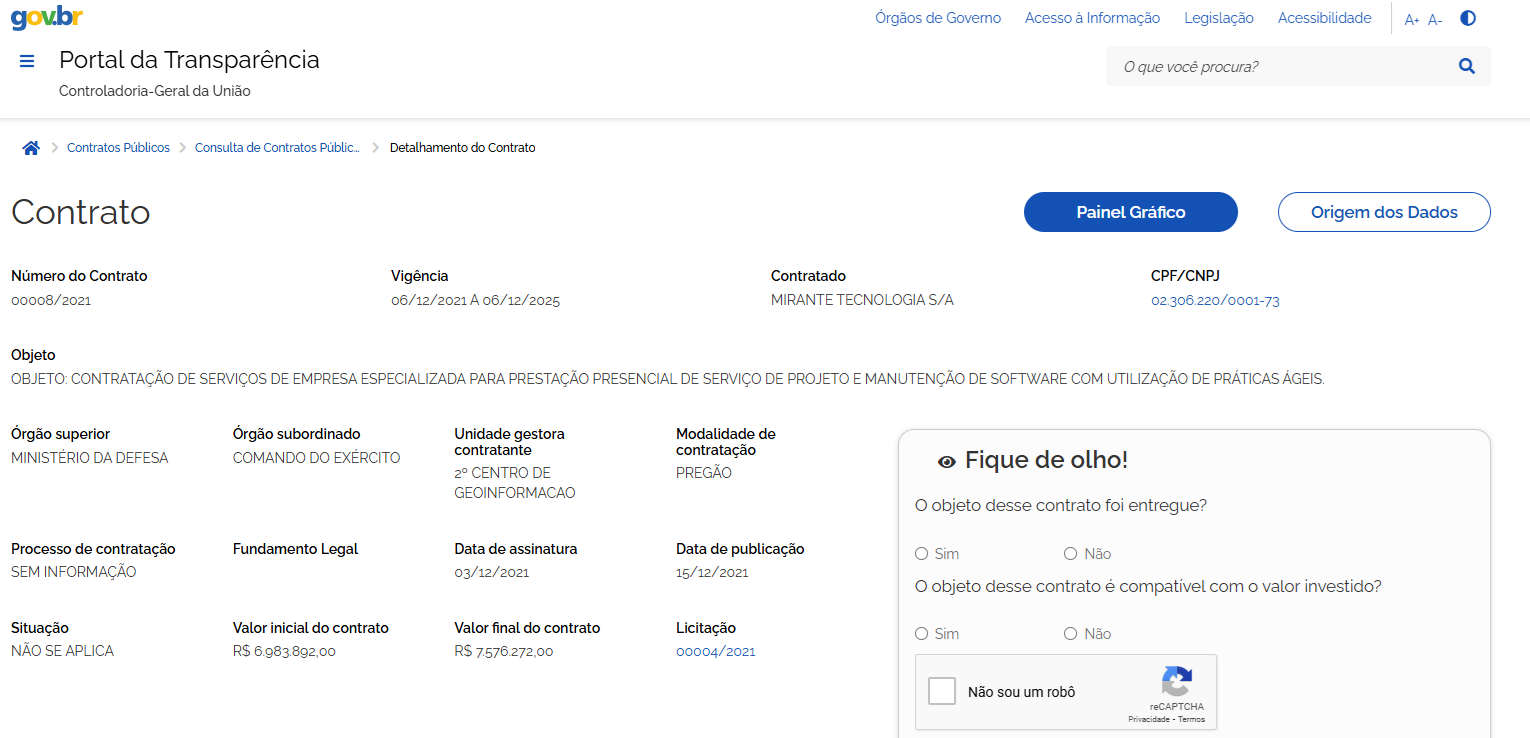Click the Painel Gráfico button
This screenshot has width=1530, height=738.
1131,212
